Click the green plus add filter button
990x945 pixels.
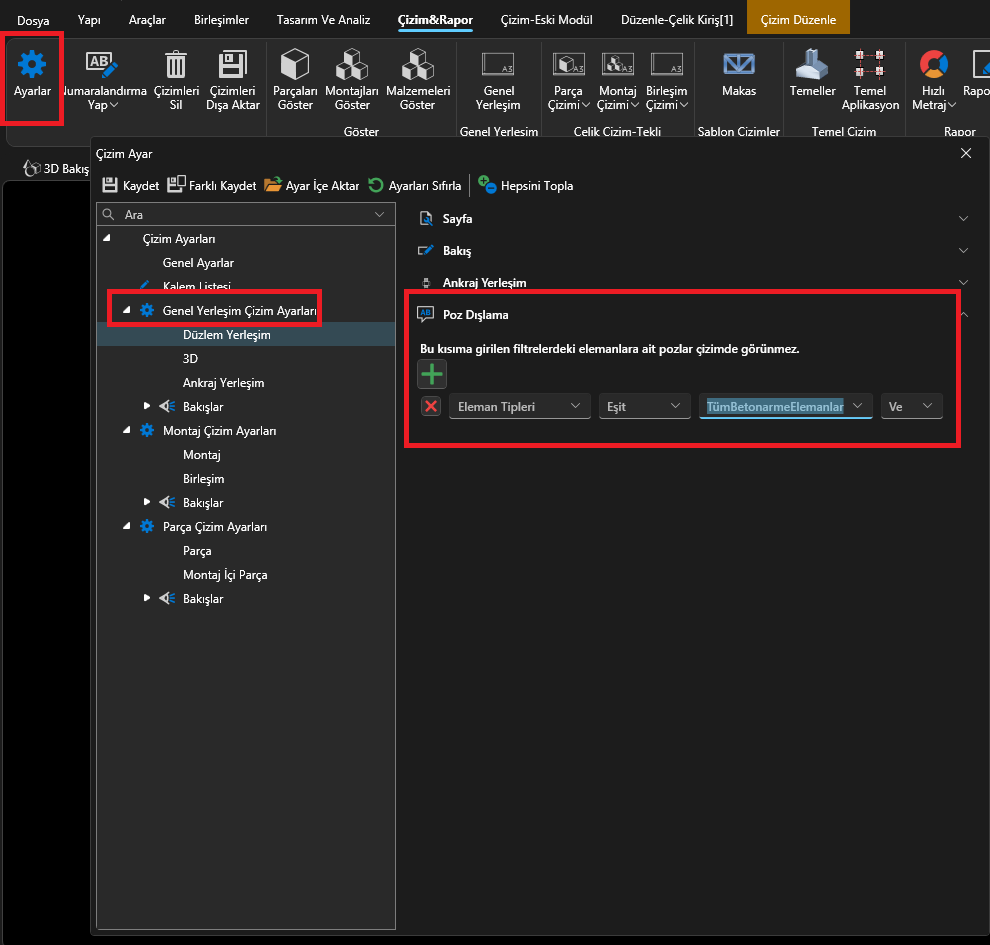432,375
